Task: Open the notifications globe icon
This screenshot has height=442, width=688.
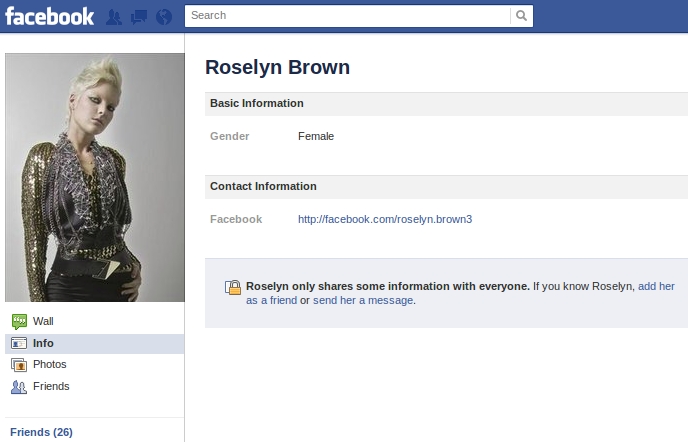Action: (x=164, y=17)
